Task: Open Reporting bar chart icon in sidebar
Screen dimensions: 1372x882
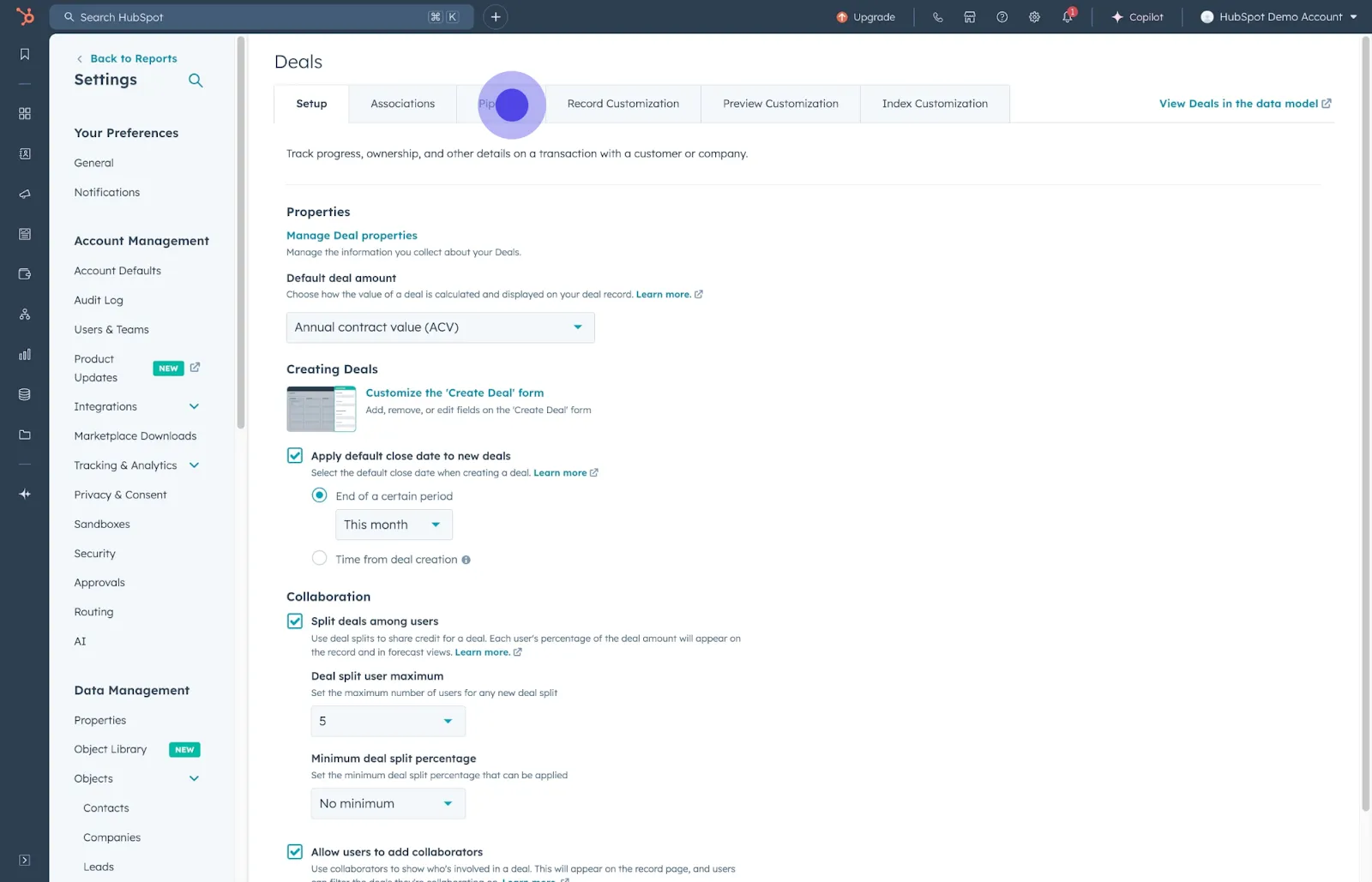Action: 25,354
